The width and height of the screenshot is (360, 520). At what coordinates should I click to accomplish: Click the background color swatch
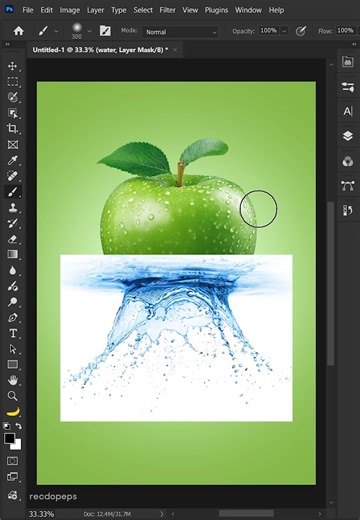[x=18, y=446]
